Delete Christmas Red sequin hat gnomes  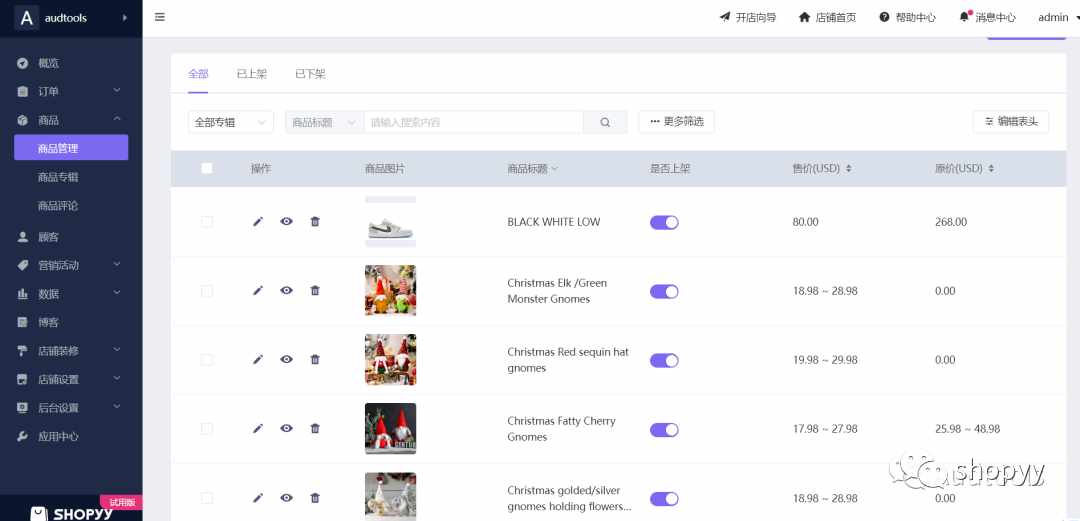point(315,359)
